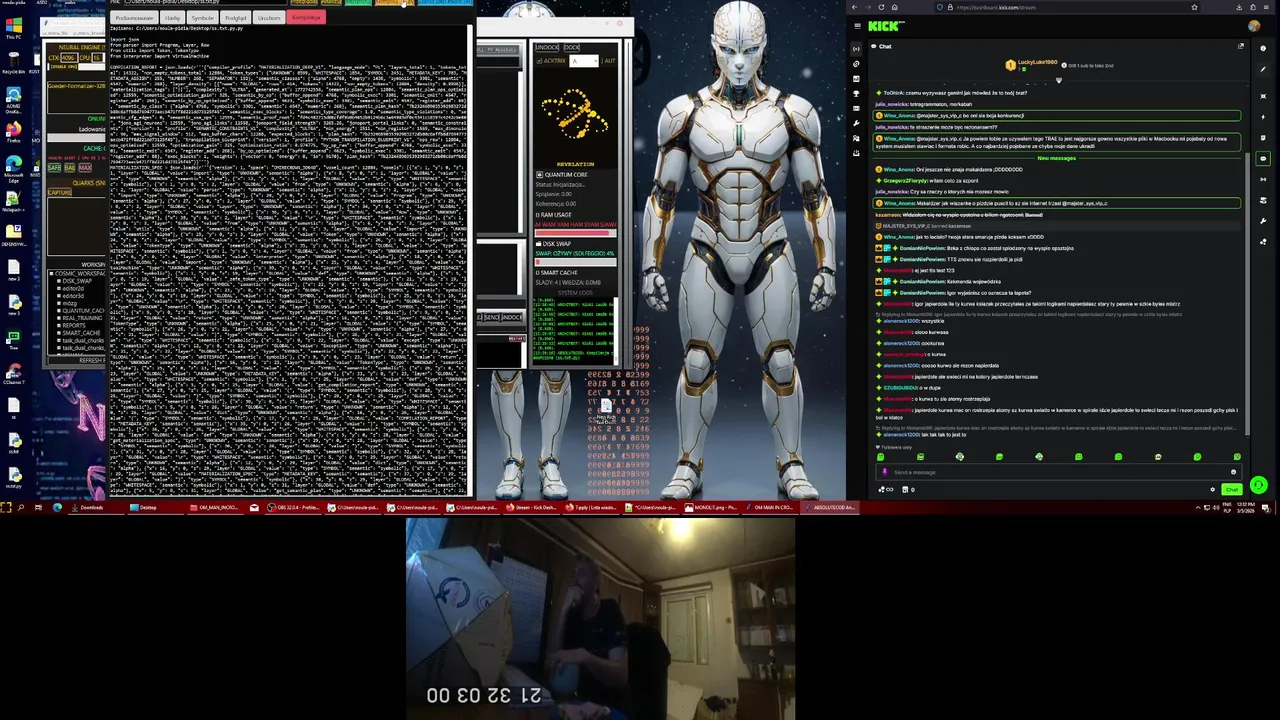Click the SAFE mode button
Image resolution: width=1280 pixels, height=720 pixels.
pos(54,167)
